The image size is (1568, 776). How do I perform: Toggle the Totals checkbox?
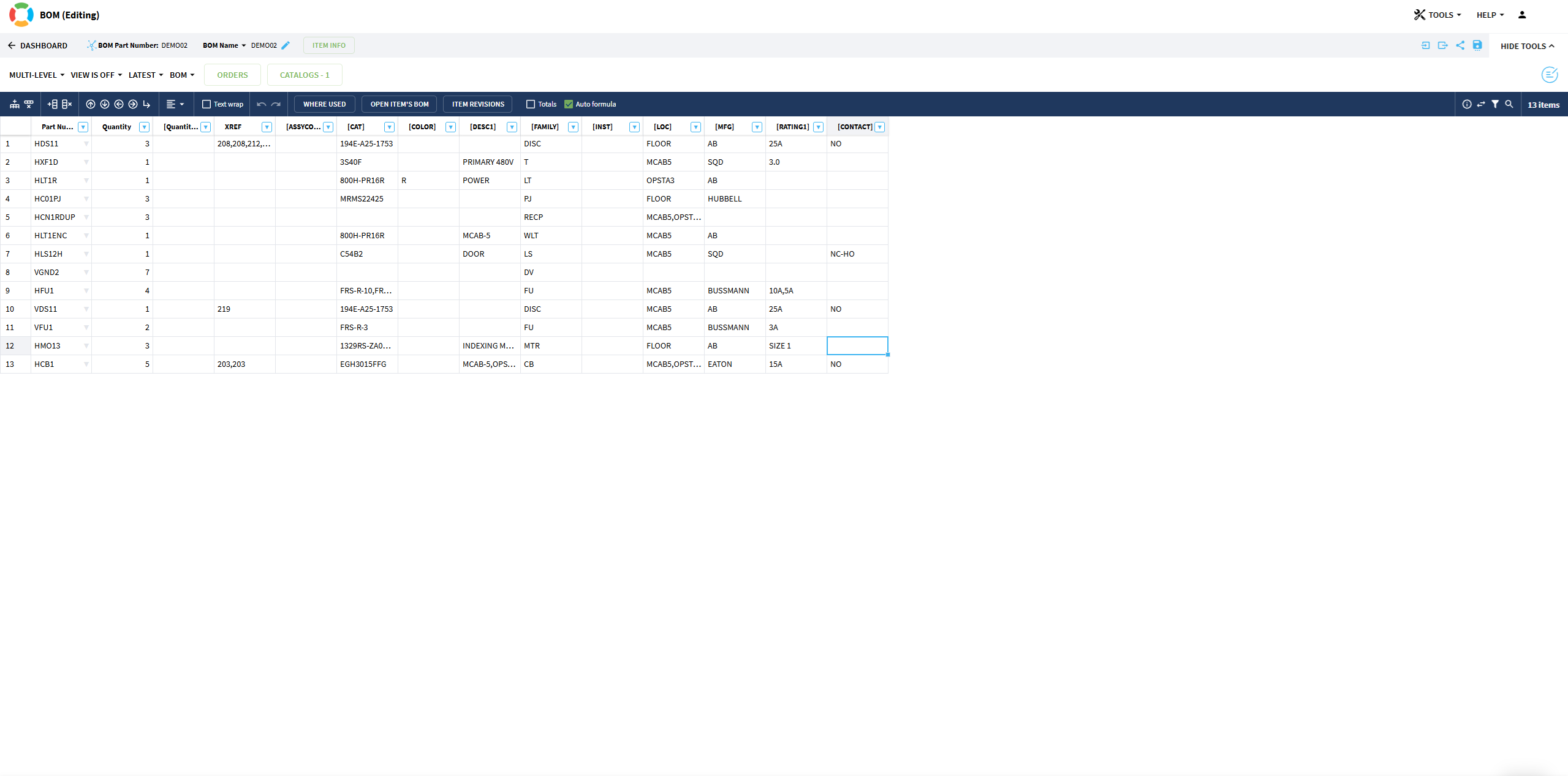click(531, 104)
